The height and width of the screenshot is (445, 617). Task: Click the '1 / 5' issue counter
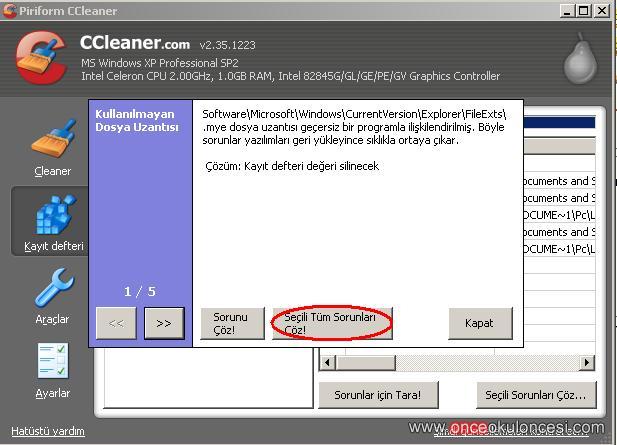click(x=140, y=292)
